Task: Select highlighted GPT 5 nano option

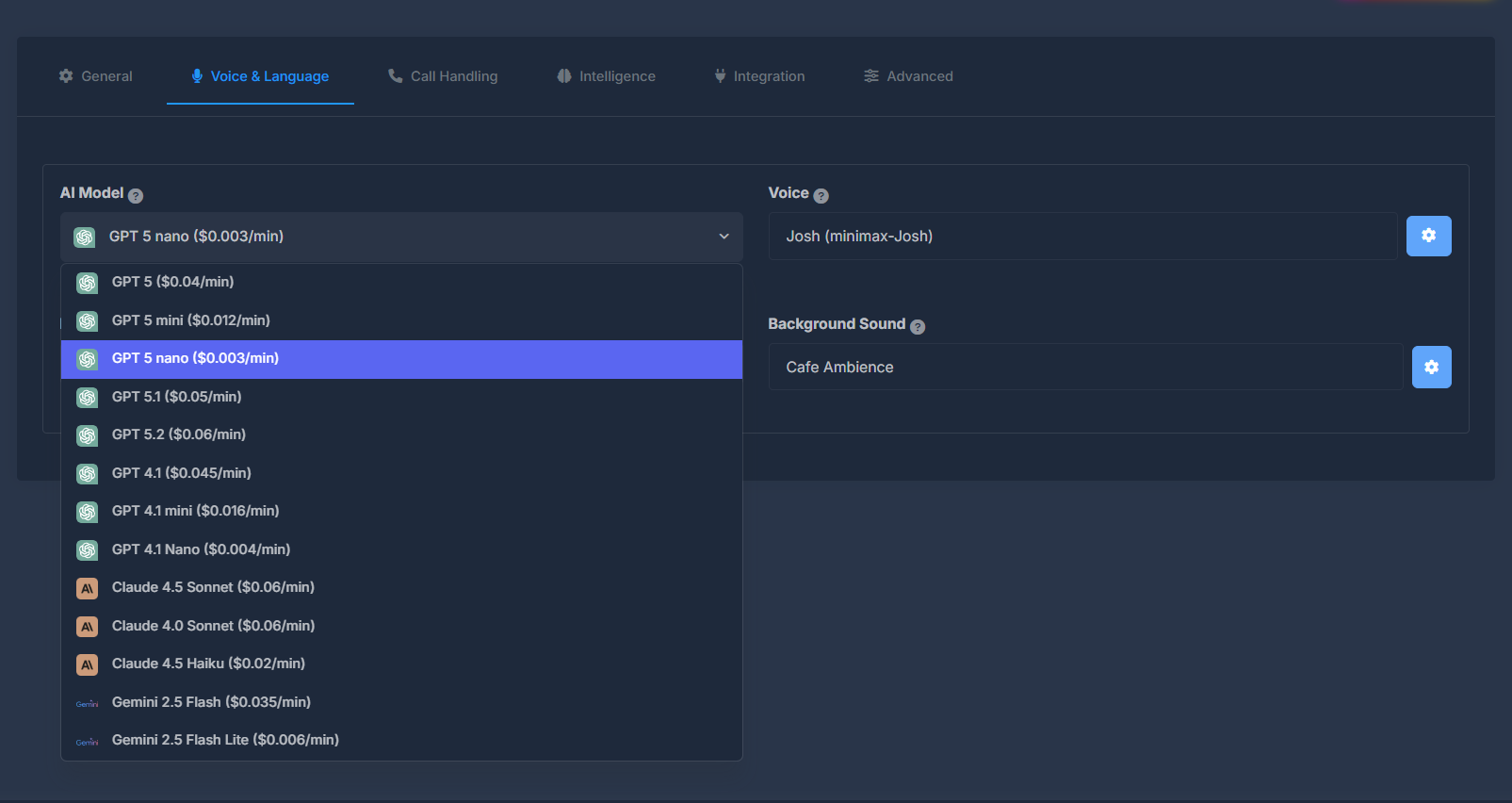Action: (401, 359)
